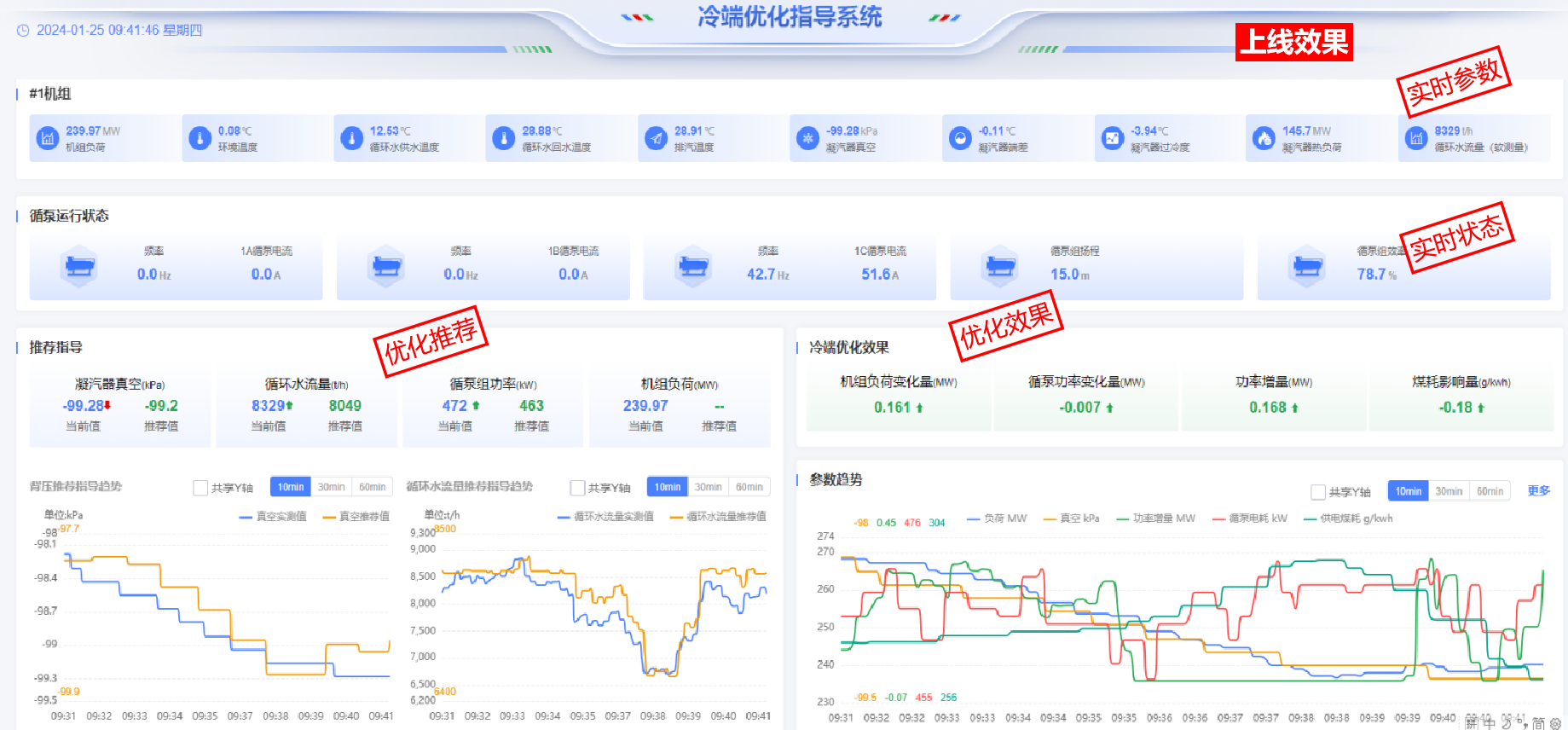Screen dimensions: 1568x730
Task: Click the 1C循泵 pump icon
Action: (693, 267)
